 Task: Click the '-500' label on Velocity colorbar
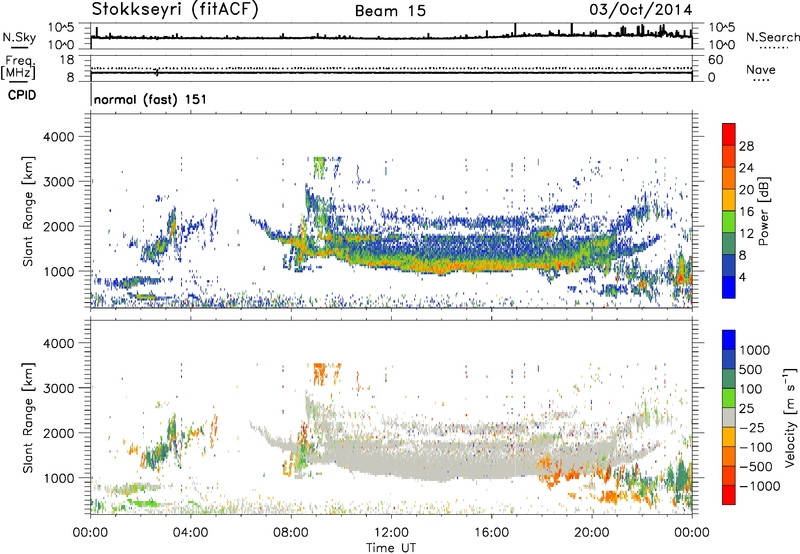click(x=755, y=466)
